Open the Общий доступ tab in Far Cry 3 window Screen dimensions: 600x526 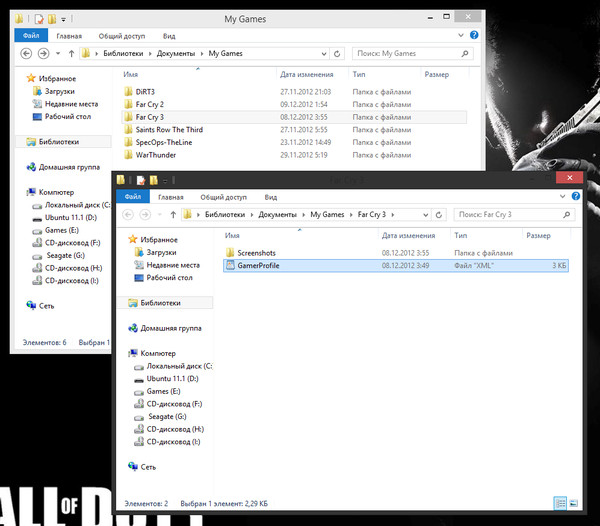pyautogui.click(x=223, y=197)
